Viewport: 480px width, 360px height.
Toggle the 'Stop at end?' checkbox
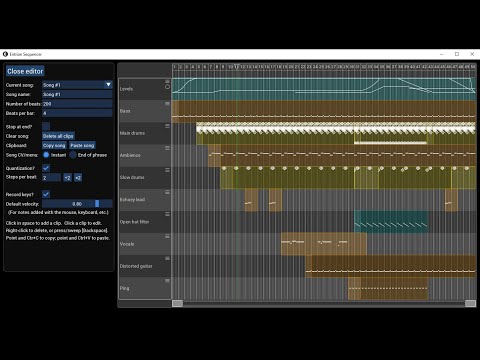46,126
